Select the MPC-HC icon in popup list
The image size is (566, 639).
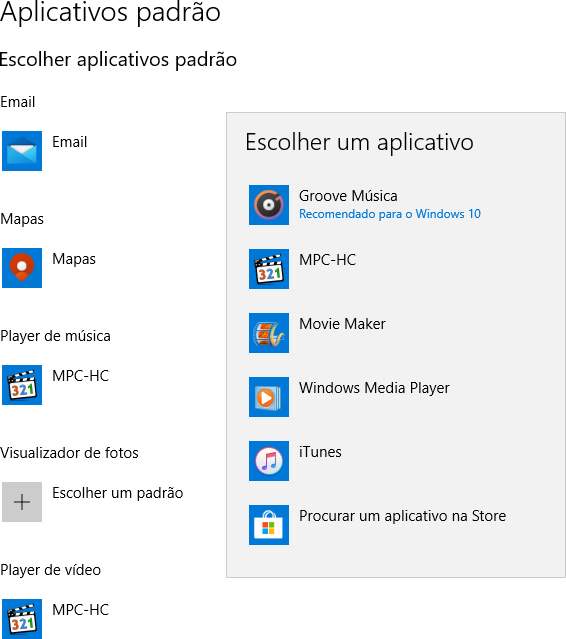(269, 269)
